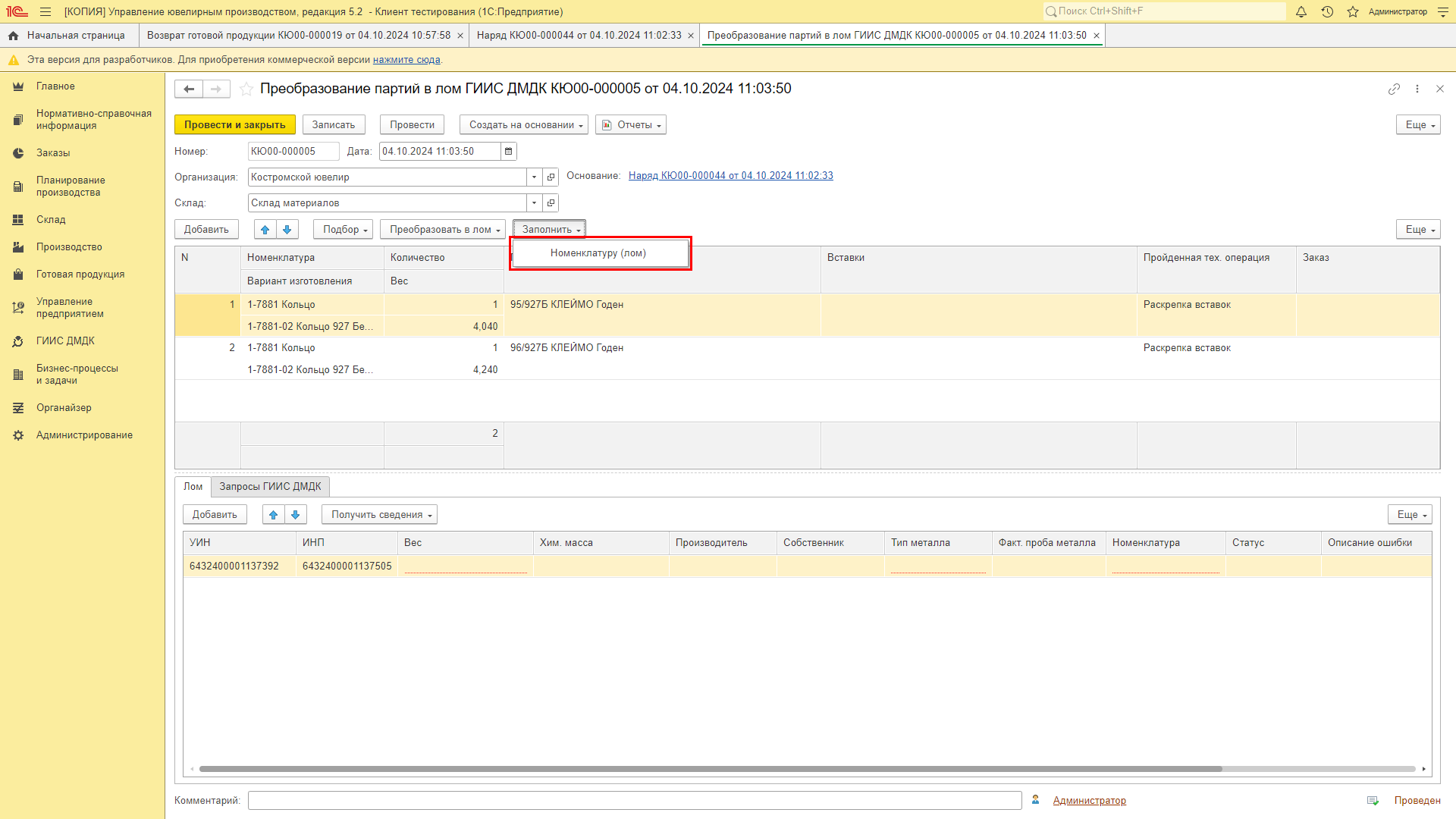Open Еще menu of Лом table
The width and height of the screenshot is (1456, 819).
1410,515
